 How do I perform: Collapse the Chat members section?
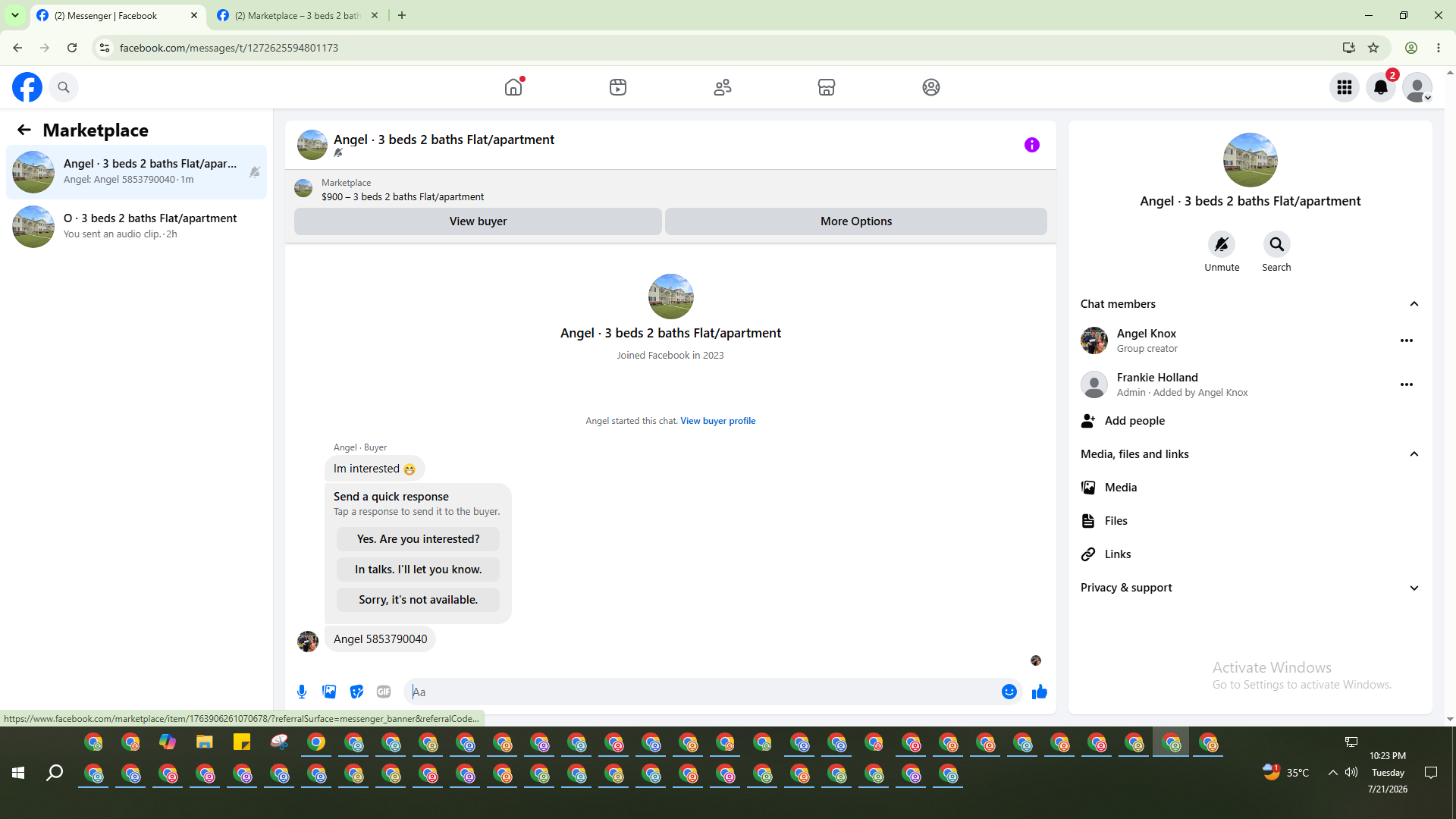(x=1414, y=304)
